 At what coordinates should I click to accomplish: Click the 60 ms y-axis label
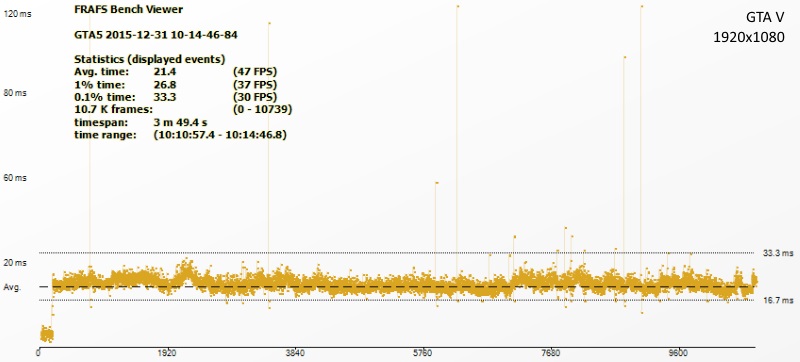pyautogui.click(x=15, y=178)
